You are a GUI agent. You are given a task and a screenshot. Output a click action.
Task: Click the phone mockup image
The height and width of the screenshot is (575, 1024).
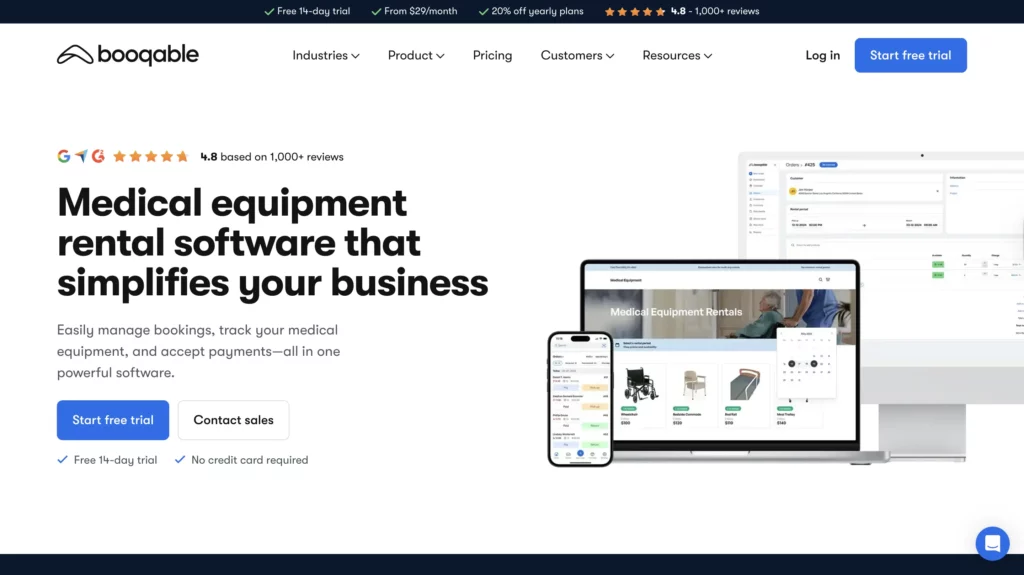click(x=580, y=399)
